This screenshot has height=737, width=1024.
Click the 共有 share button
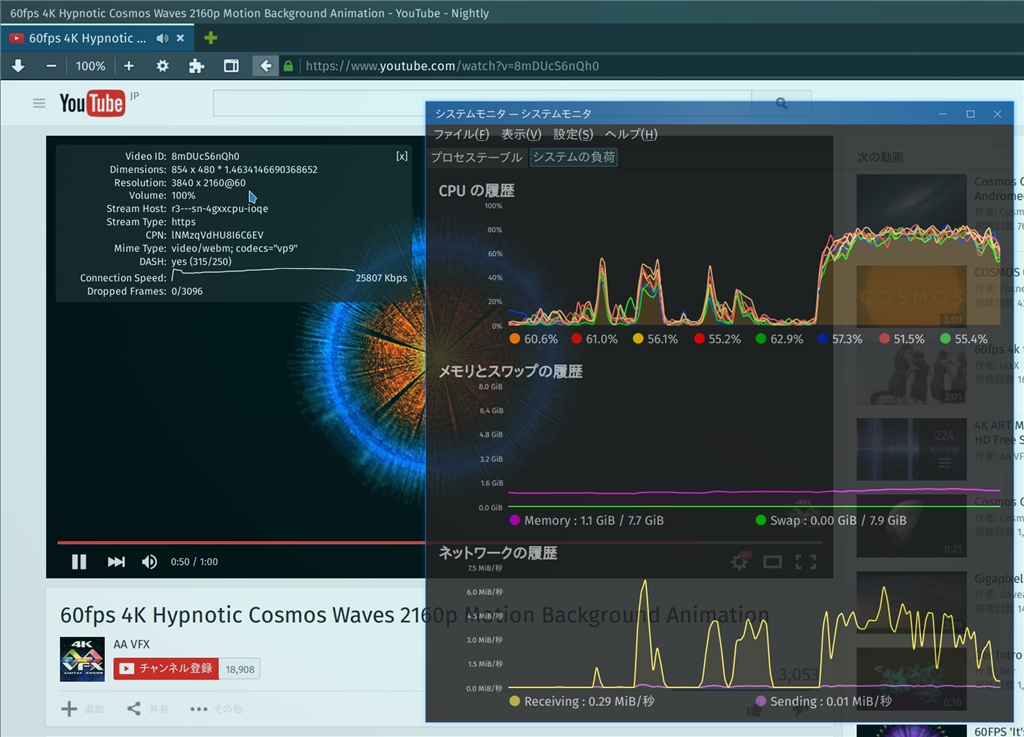tap(148, 709)
